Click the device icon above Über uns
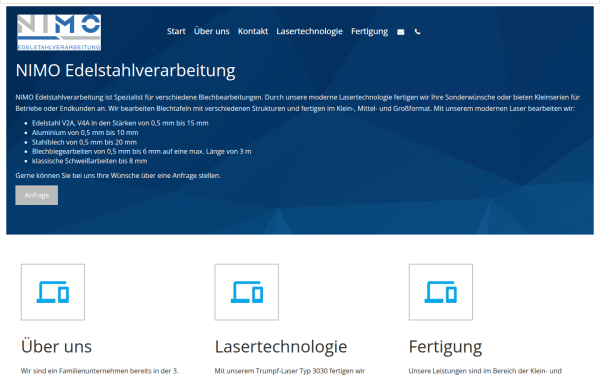The image size is (600, 375). 53,292
